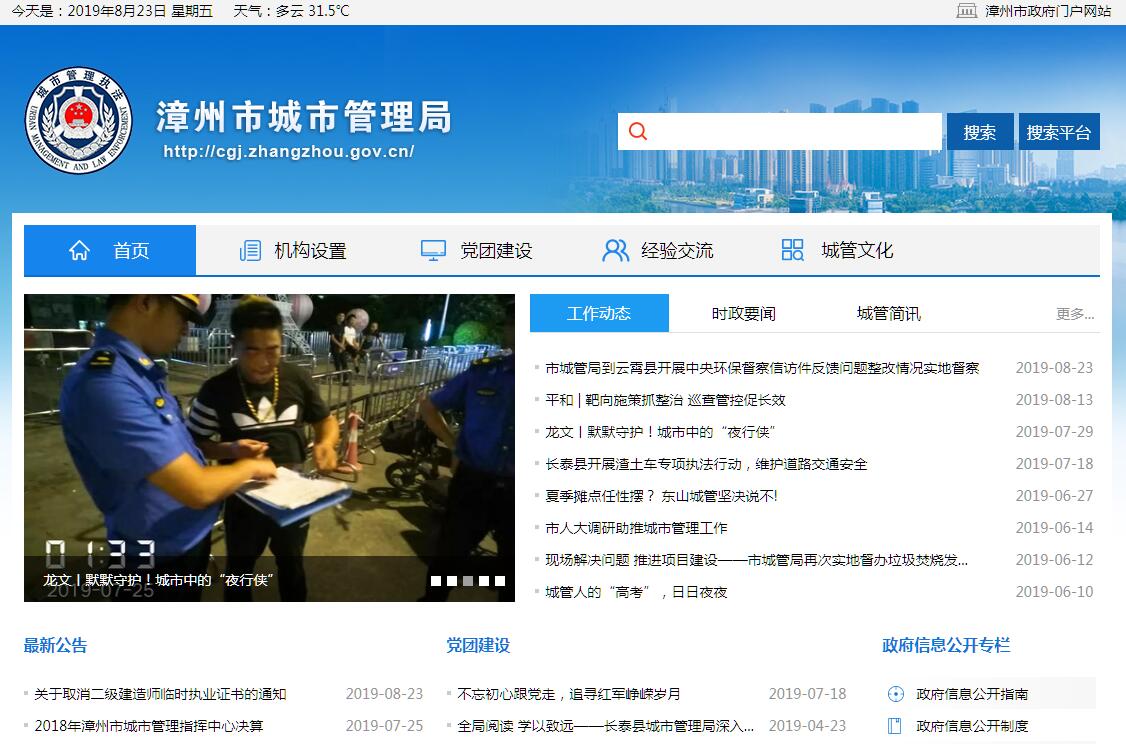Viewport: 1126px width, 744px height.
Task: Click the document icon beside 机构设置
Action: (x=250, y=250)
